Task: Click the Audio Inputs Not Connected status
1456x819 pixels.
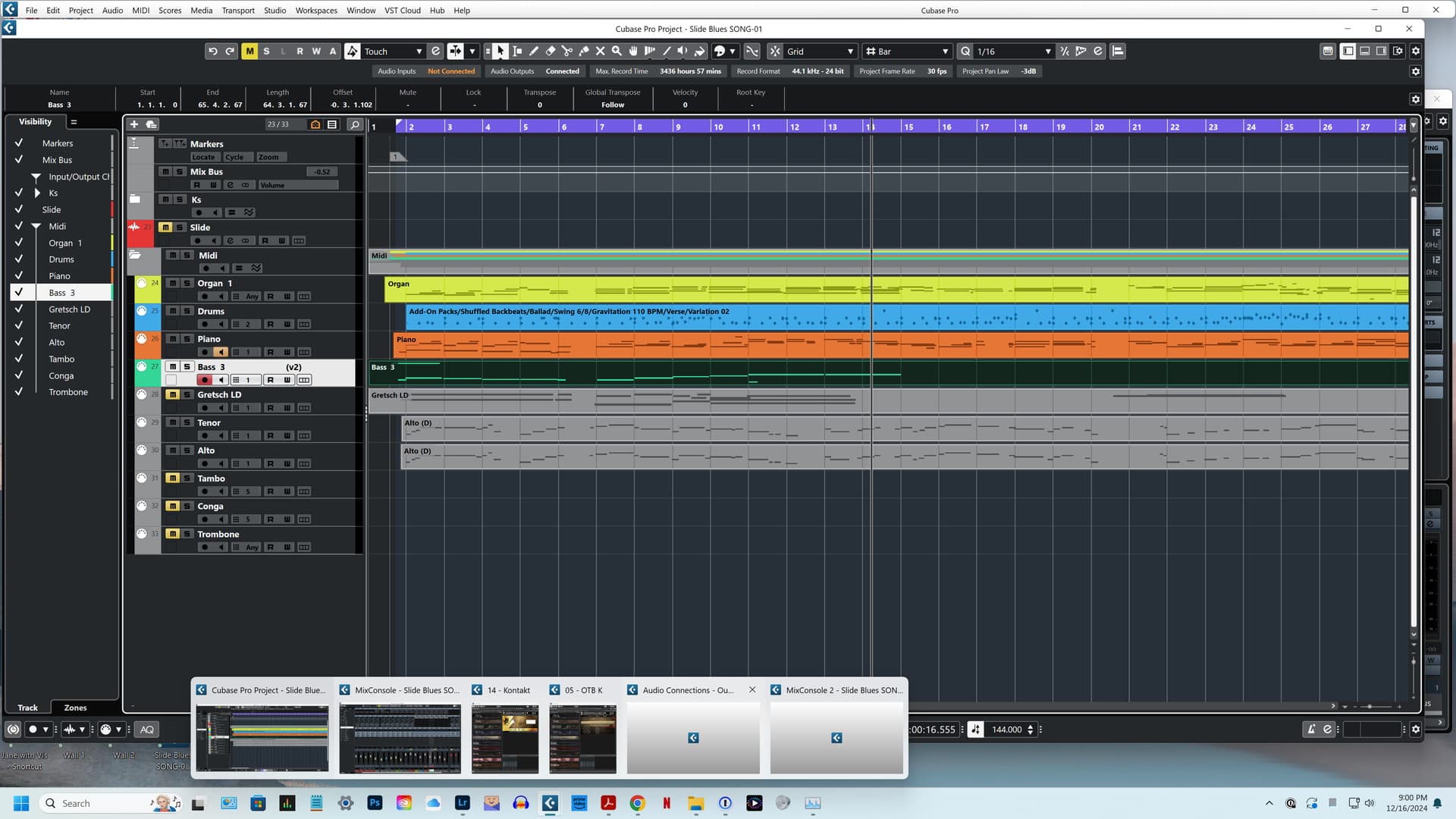Action: pyautogui.click(x=451, y=71)
